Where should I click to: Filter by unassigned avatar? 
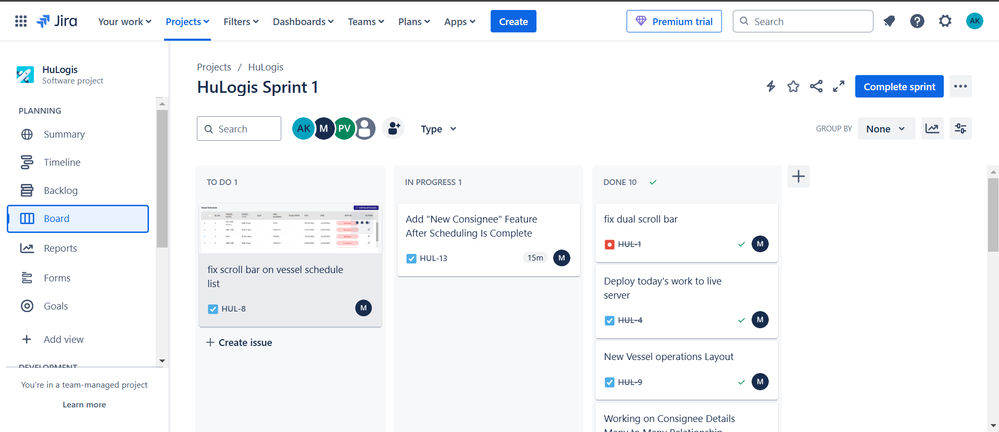(364, 129)
